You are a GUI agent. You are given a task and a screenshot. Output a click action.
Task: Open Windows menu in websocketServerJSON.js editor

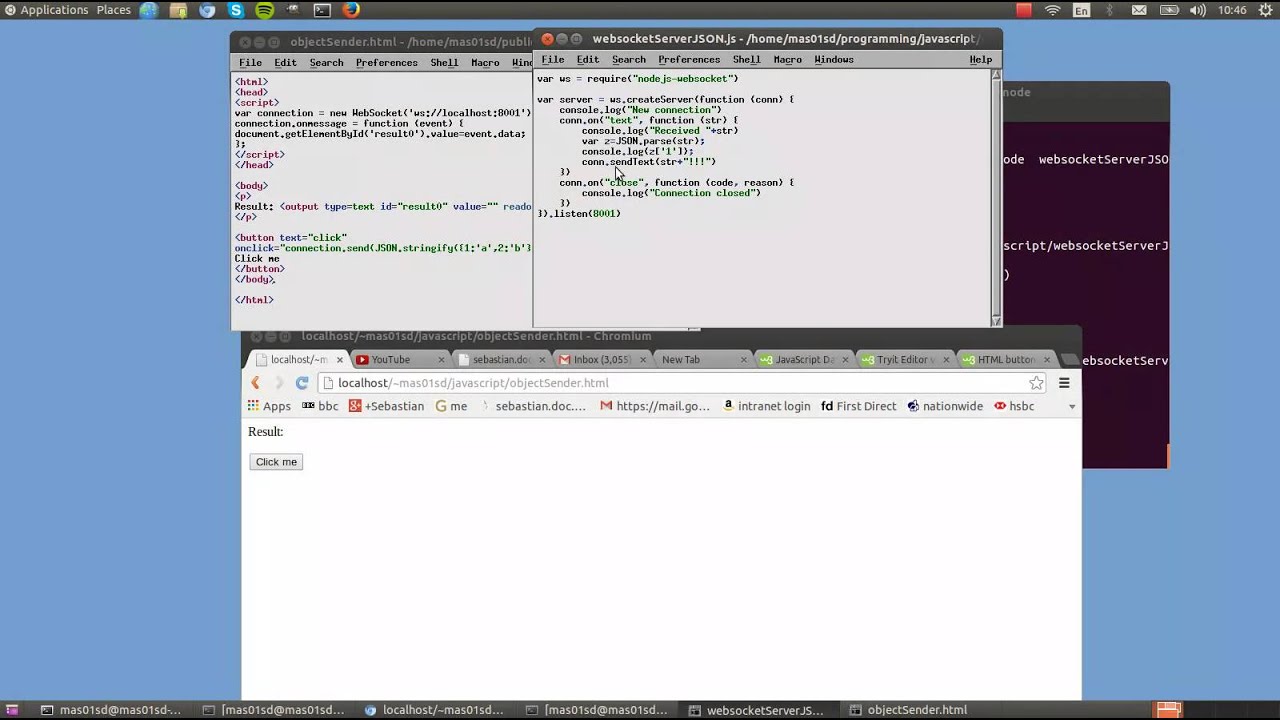tap(833, 60)
